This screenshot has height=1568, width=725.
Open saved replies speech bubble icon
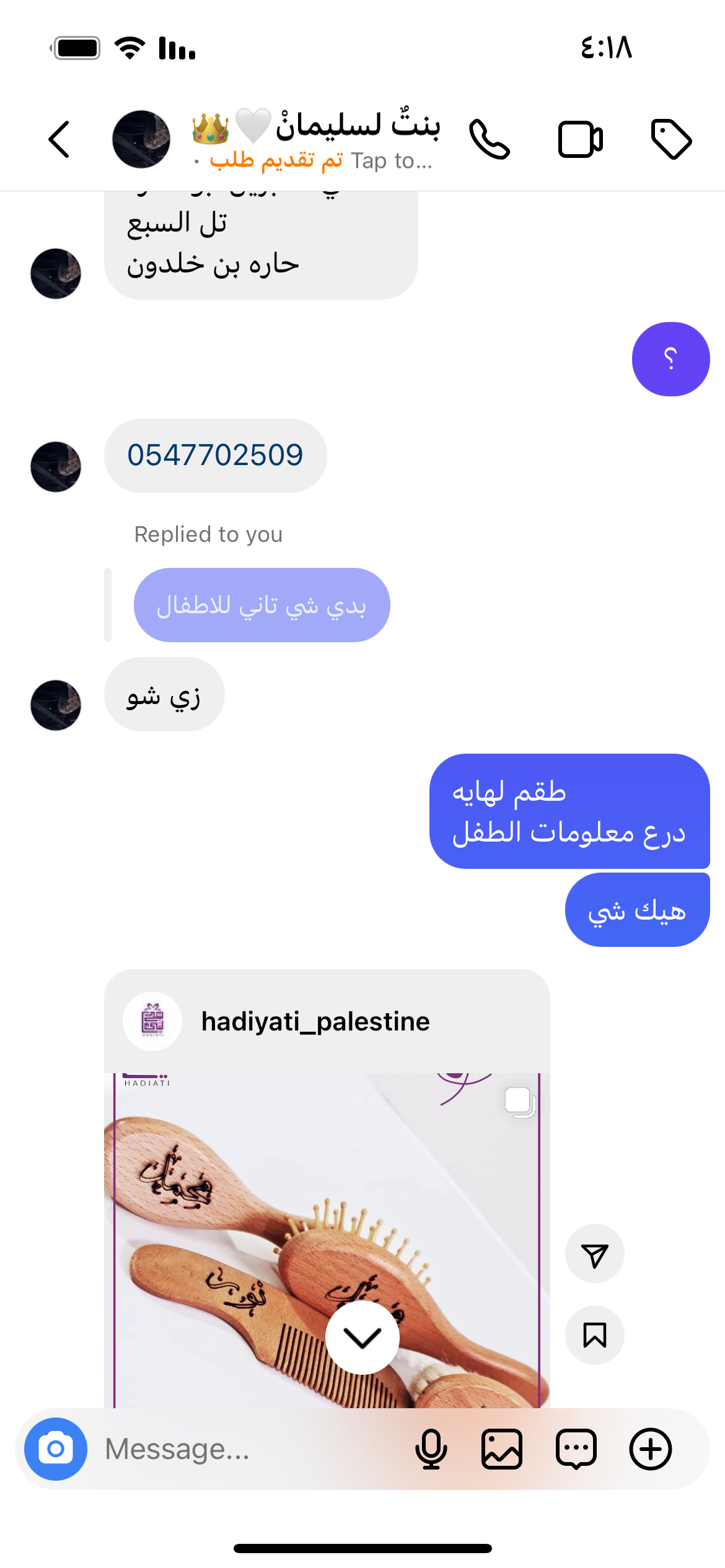pos(576,1449)
